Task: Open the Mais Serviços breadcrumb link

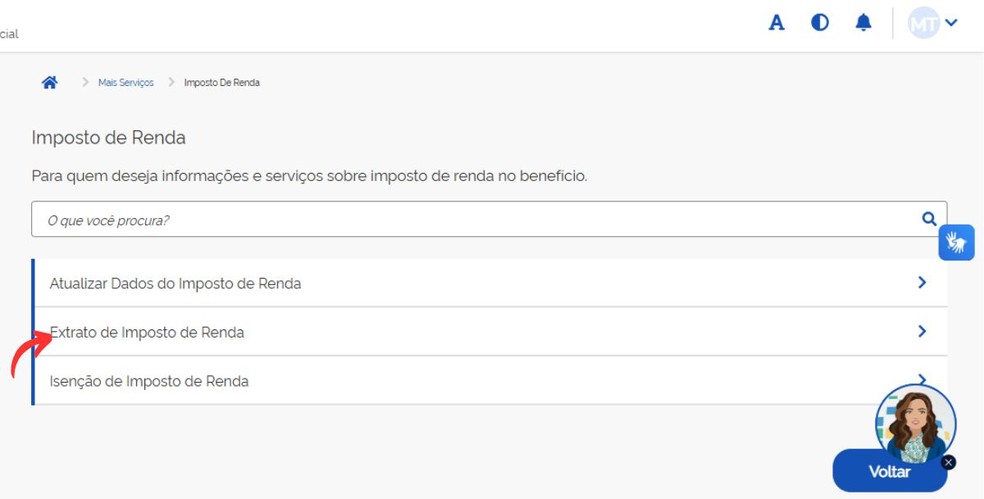Action: [126, 83]
